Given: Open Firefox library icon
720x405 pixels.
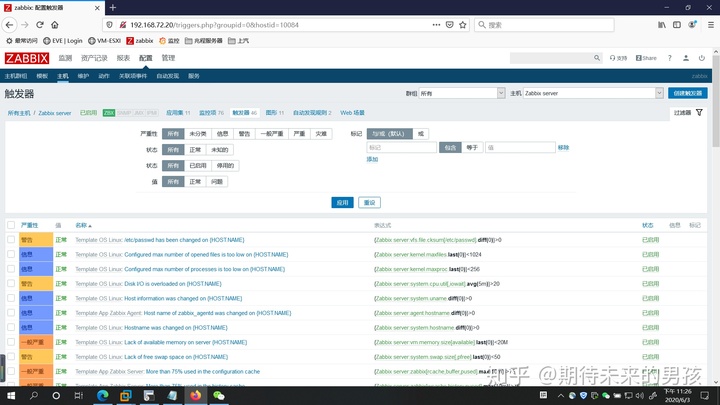Looking at the screenshot, I should pos(662,25).
